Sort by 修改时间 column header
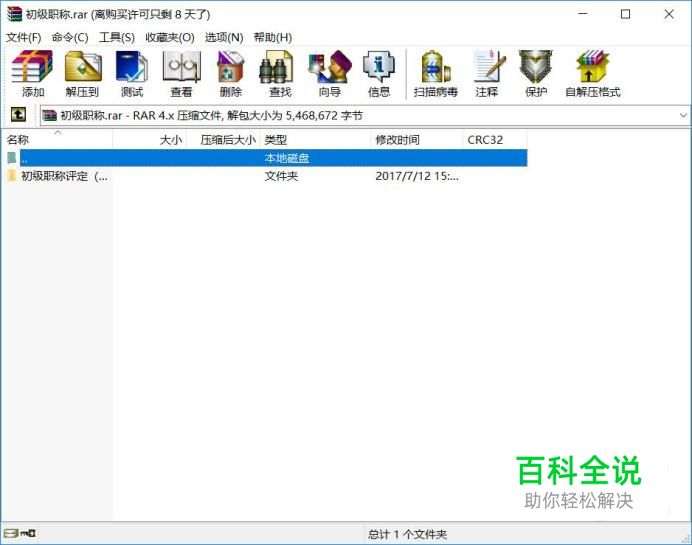Screen dimensions: 692x545 coord(416,140)
